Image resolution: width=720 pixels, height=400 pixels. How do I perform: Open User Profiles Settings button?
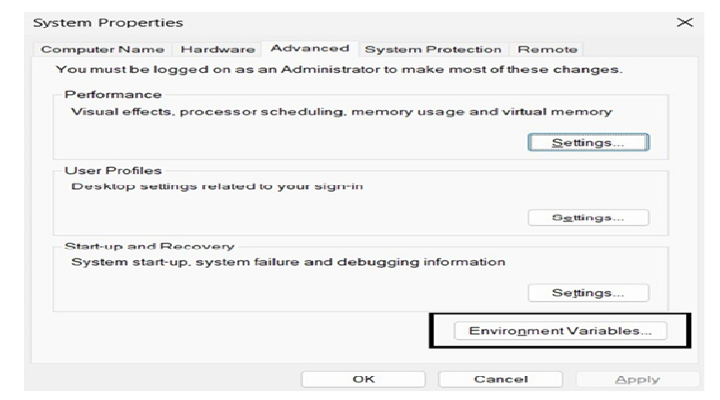[x=588, y=217]
